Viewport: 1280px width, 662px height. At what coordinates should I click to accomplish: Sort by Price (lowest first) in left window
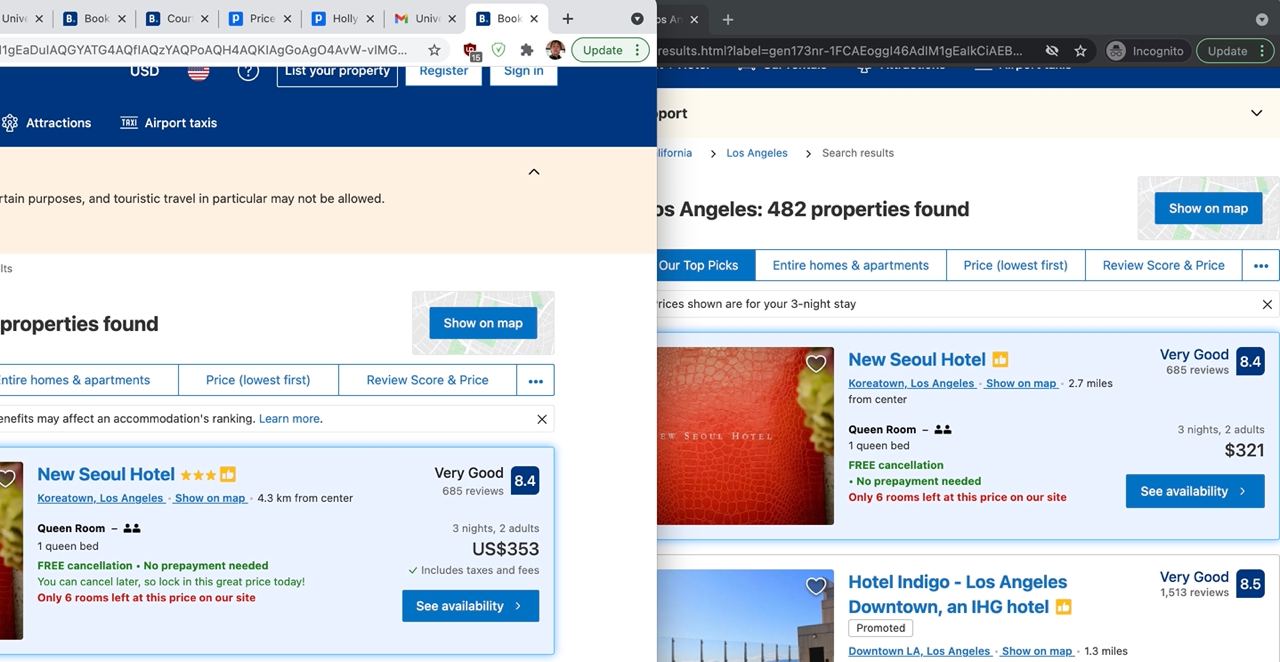tap(258, 380)
